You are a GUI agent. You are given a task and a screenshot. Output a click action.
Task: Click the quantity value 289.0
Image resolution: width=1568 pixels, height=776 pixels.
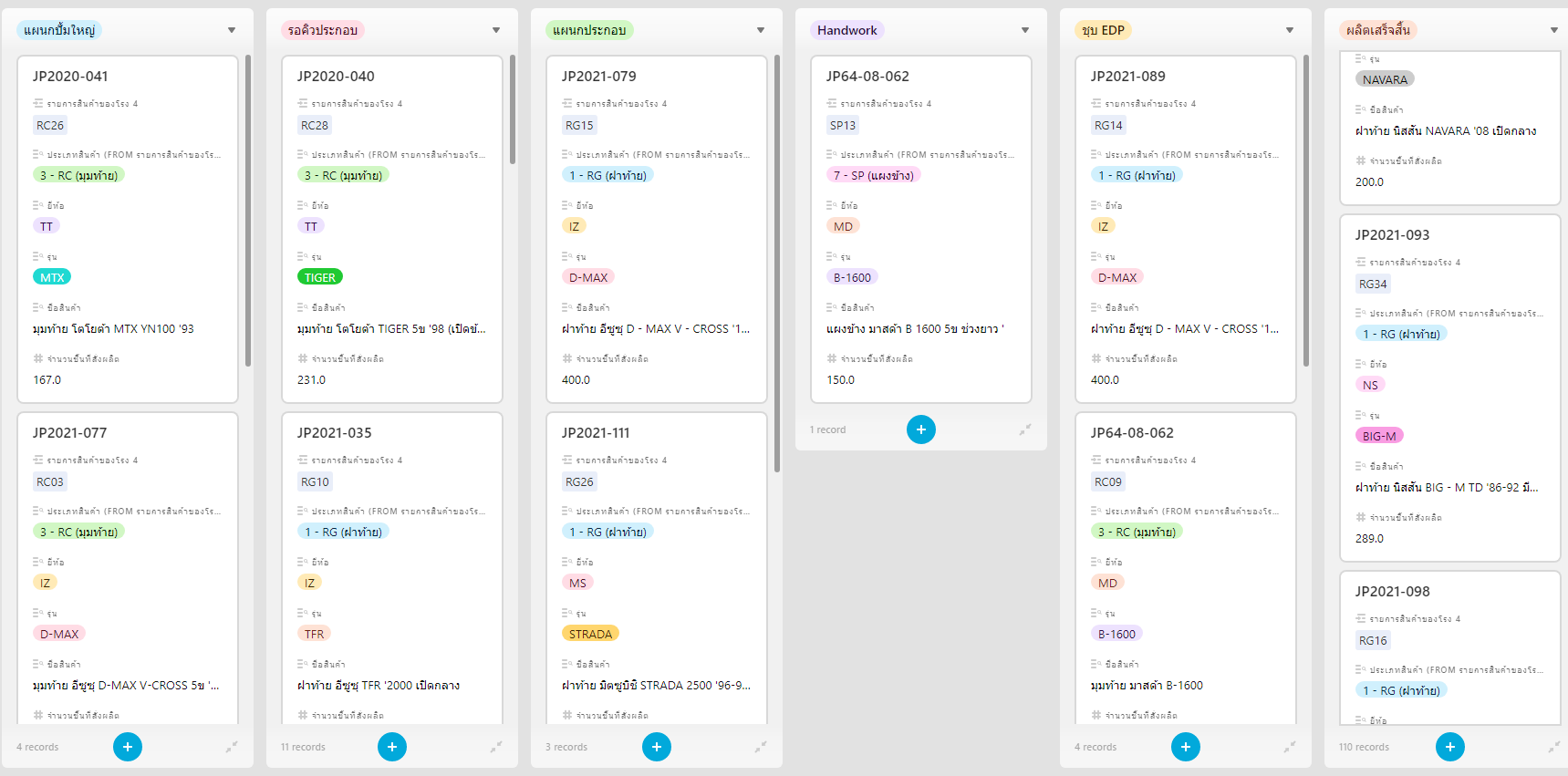(1369, 538)
